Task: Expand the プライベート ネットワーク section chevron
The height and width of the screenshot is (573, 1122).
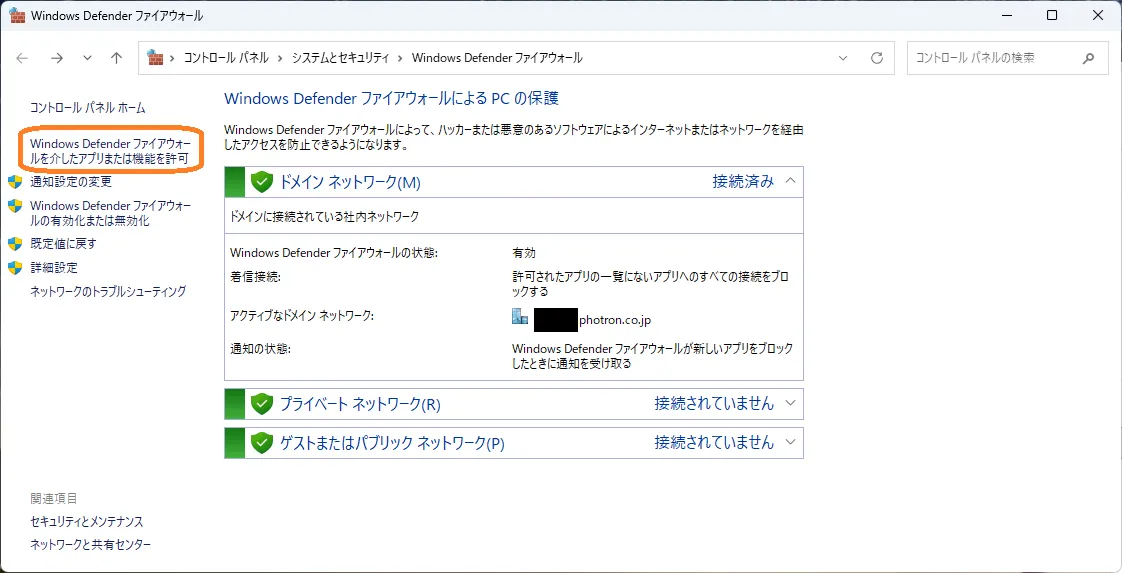Action: [x=790, y=403]
